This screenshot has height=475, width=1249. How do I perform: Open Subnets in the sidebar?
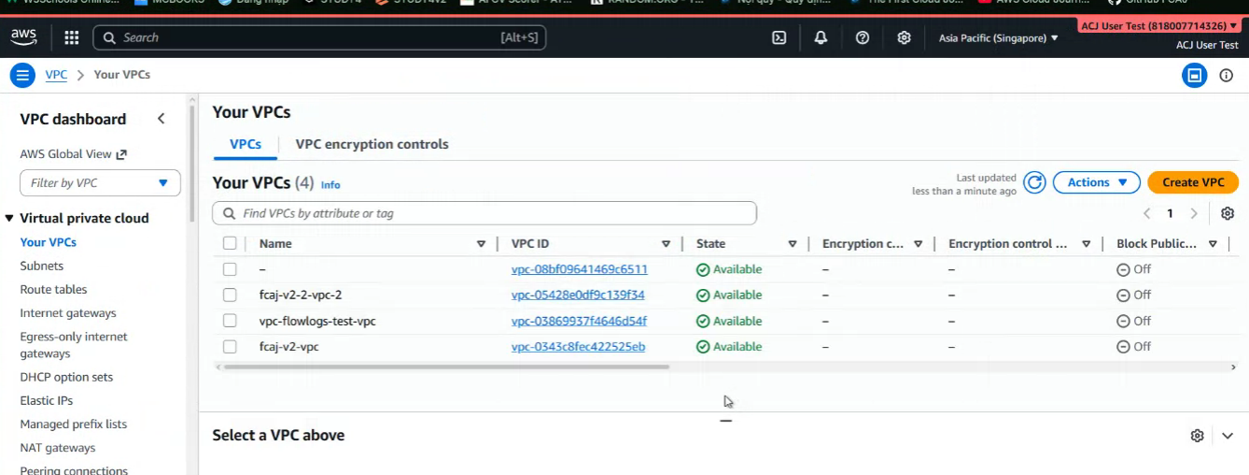tap(42, 266)
